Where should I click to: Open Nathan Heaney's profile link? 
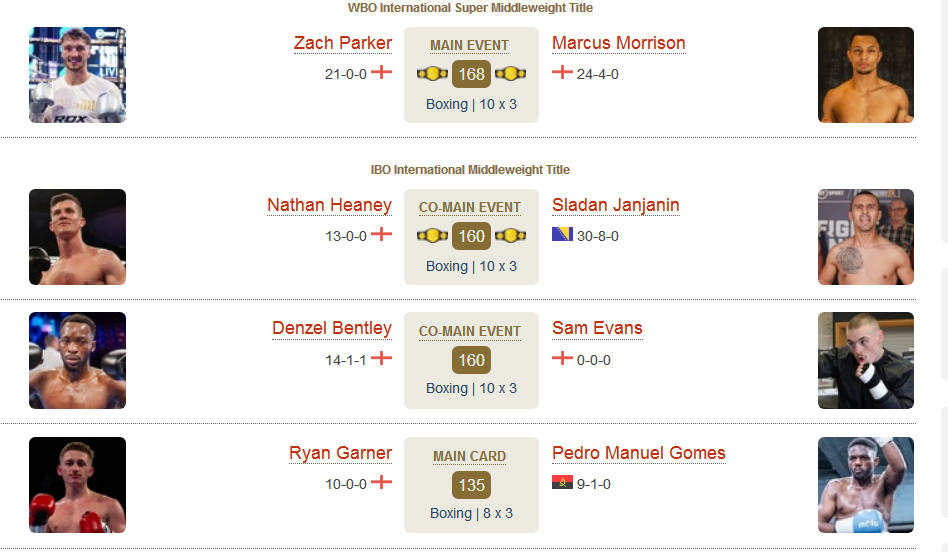(330, 206)
